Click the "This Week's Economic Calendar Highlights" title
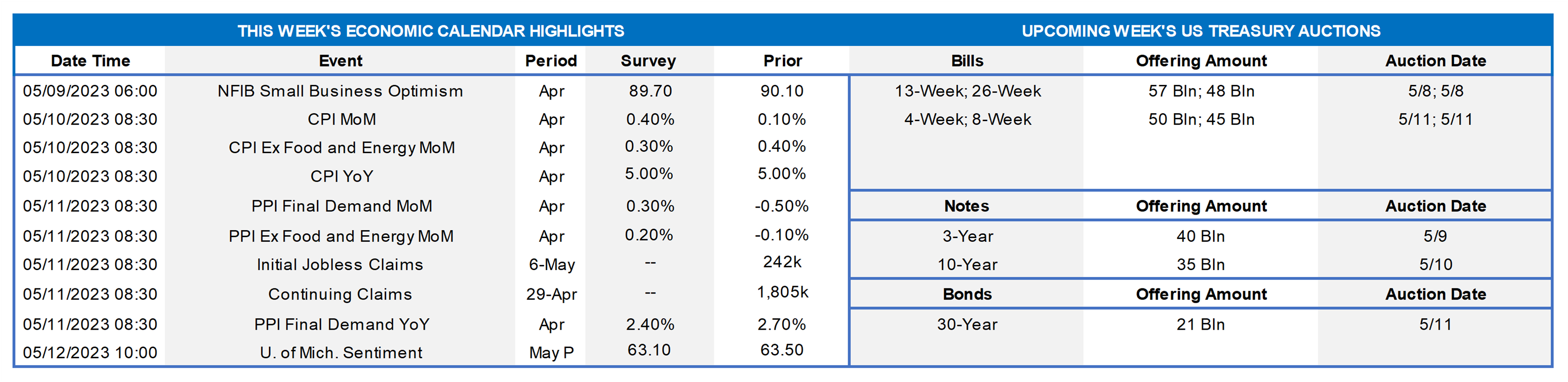This screenshot has height=382, width=1568. tap(430, 31)
